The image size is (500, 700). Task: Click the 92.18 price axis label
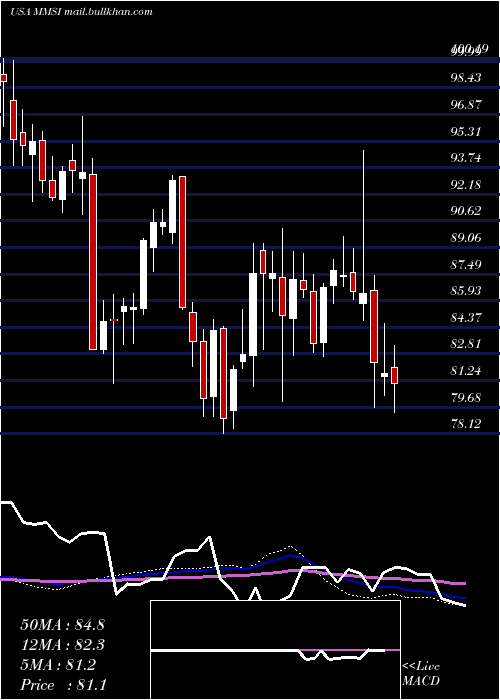coord(466,184)
